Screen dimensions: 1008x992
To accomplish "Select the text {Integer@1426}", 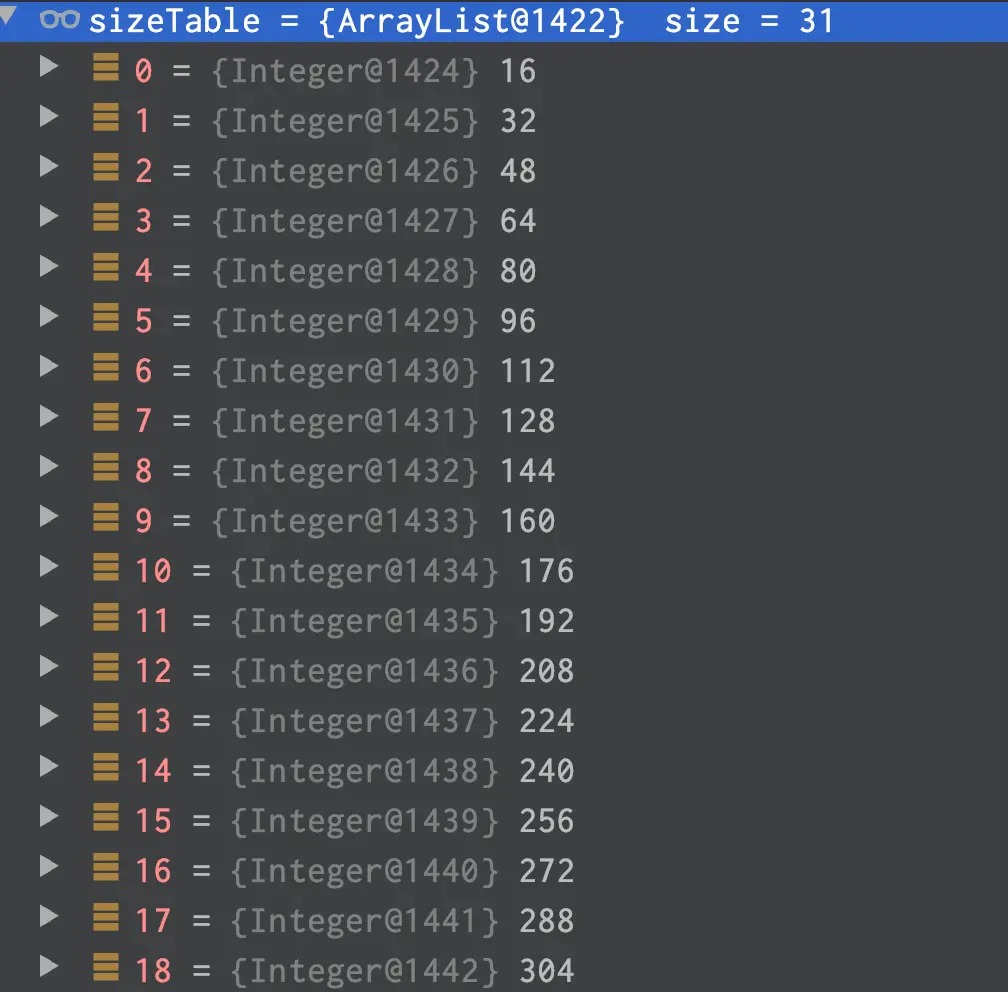I will tap(345, 171).
